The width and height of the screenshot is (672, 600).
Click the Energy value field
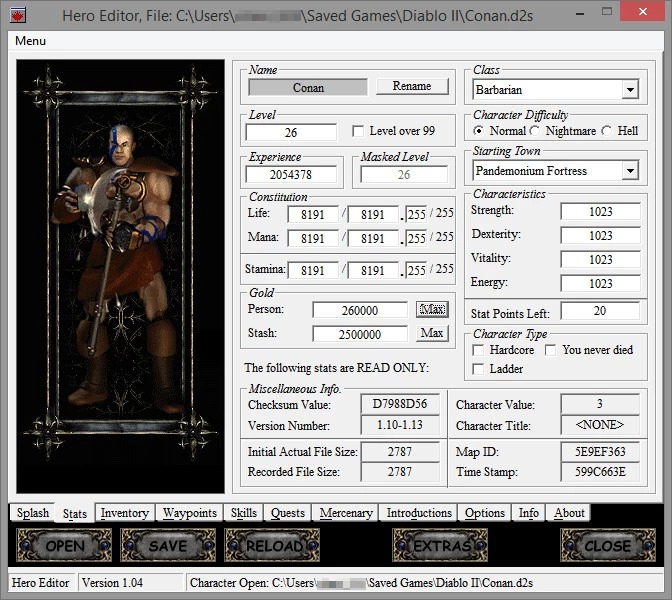[600, 283]
